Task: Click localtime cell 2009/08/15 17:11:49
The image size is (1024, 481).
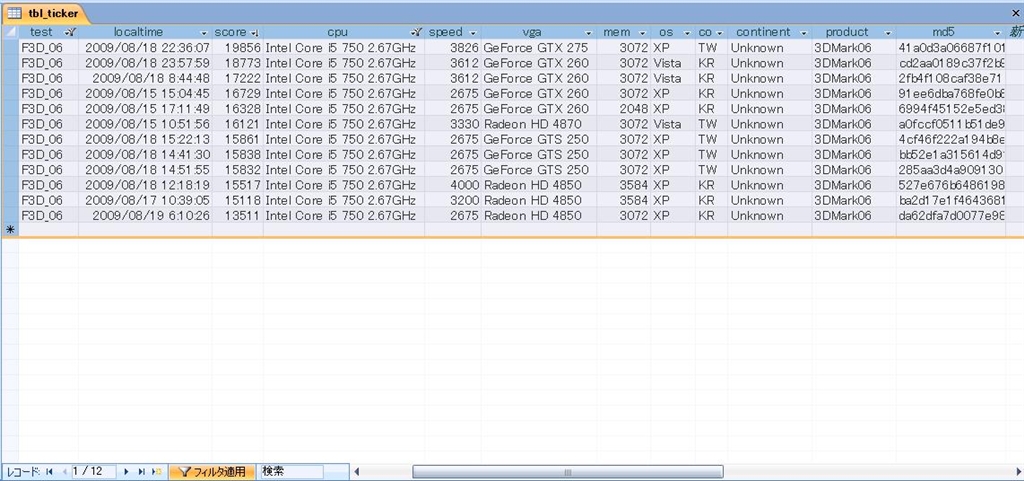Action: [145, 109]
